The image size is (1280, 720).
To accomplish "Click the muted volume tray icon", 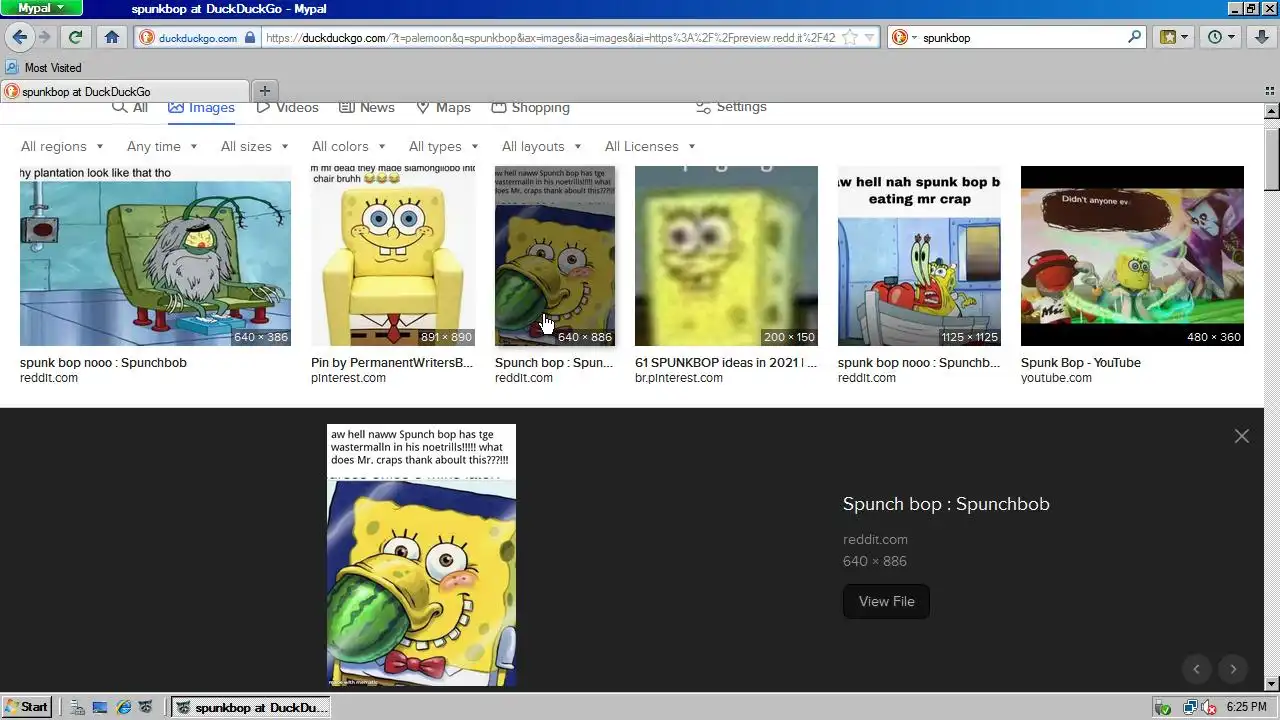I will point(1208,707).
